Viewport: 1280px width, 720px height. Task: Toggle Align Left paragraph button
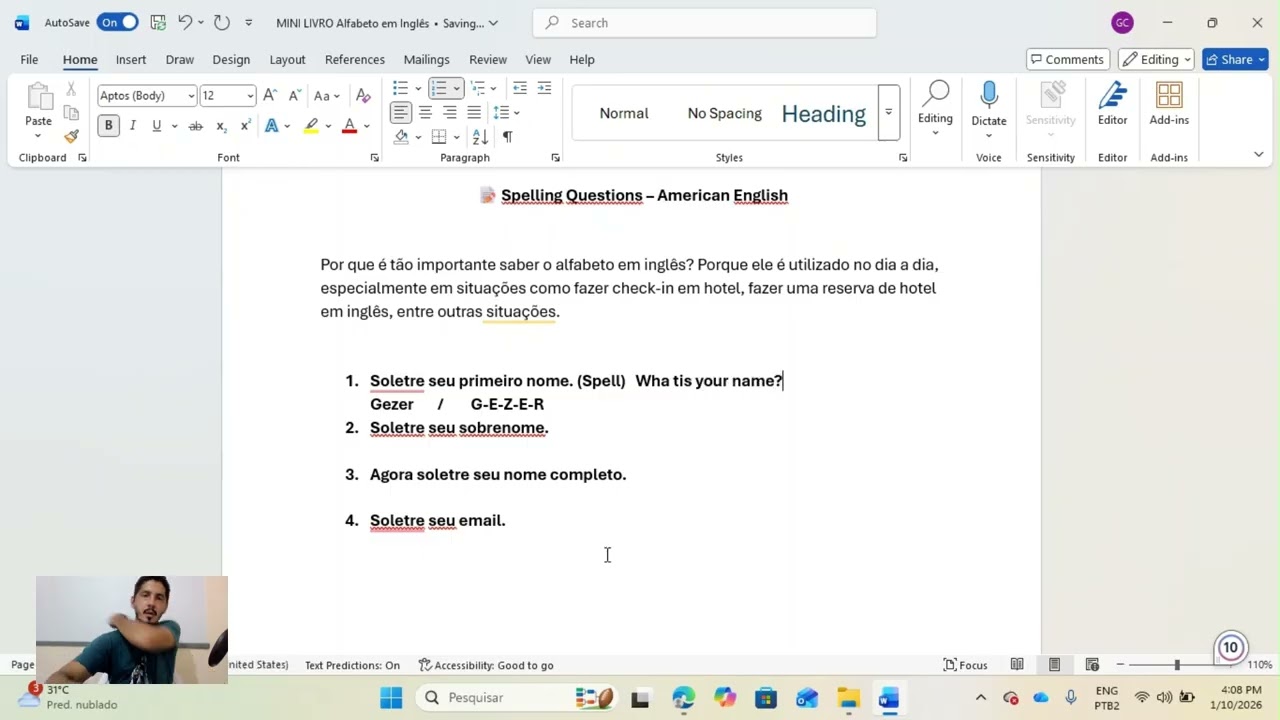click(x=401, y=112)
